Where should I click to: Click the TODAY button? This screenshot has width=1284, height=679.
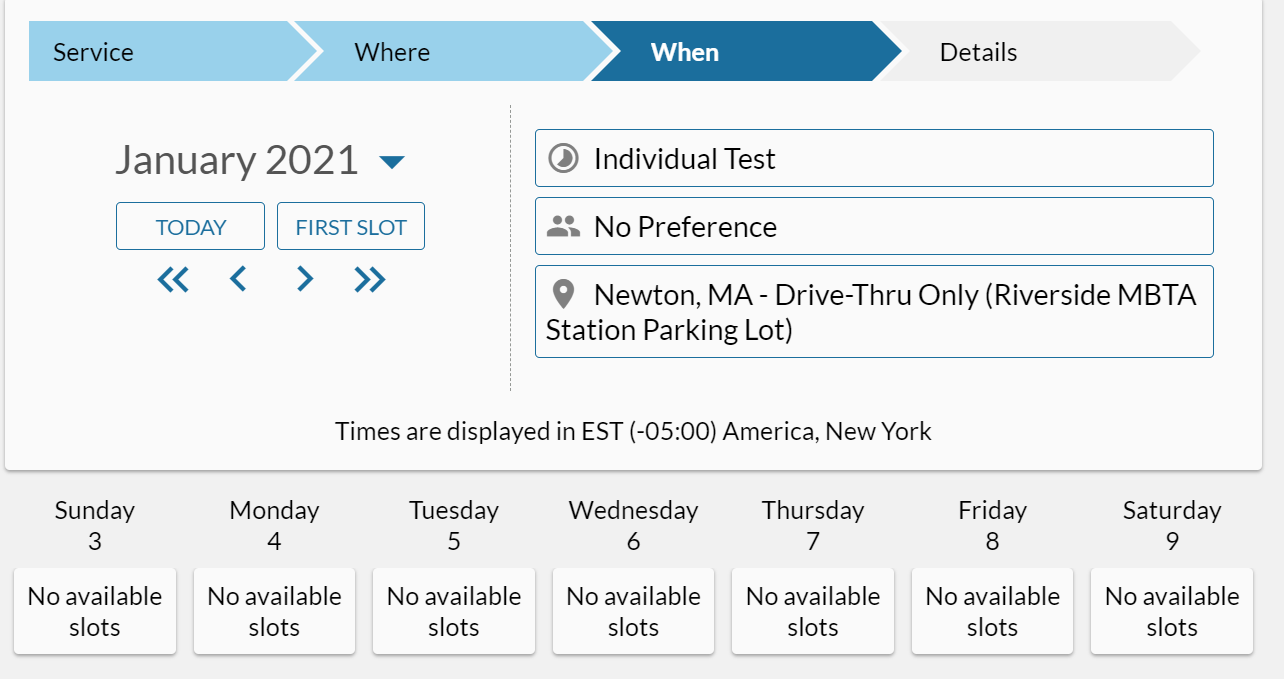191,226
